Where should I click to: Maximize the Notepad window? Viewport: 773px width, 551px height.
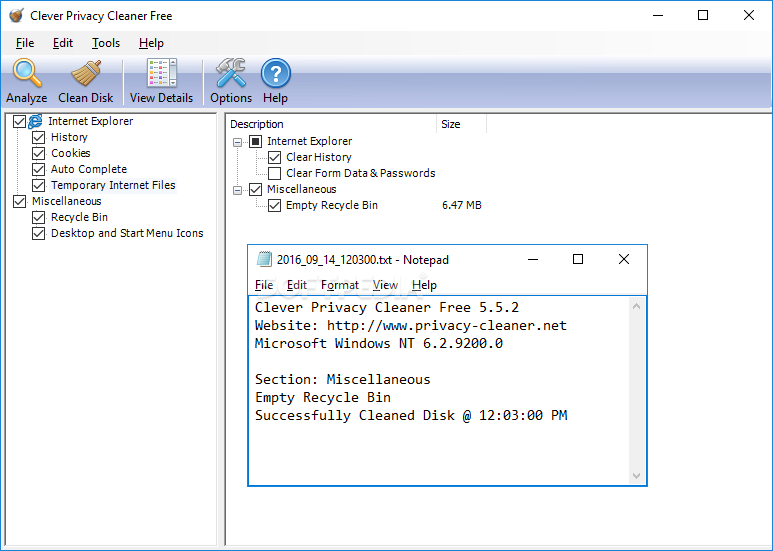point(578,259)
